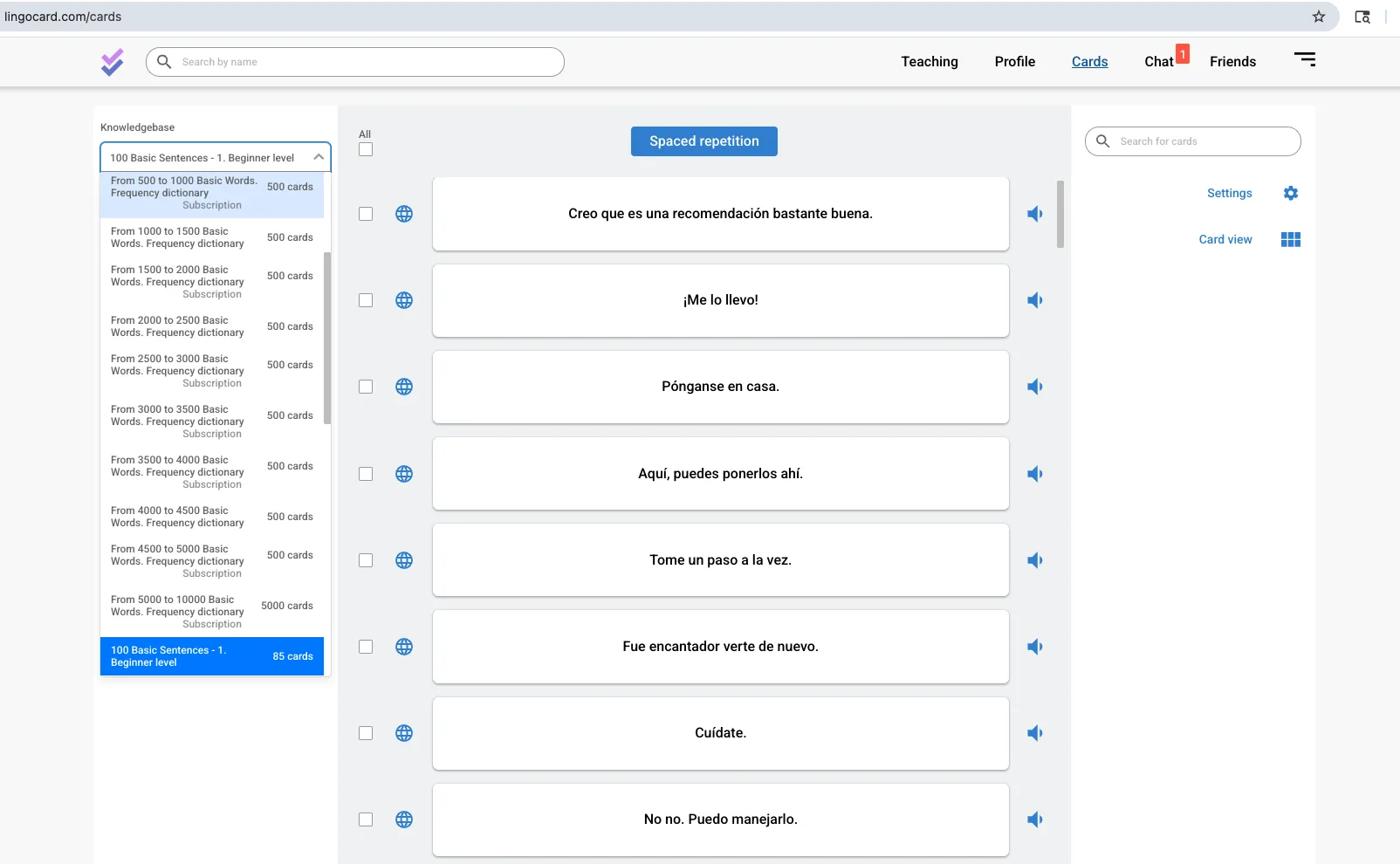This screenshot has height=864, width=1400.
Task: Open card '¡Me lo llevo!'
Action: click(721, 300)
